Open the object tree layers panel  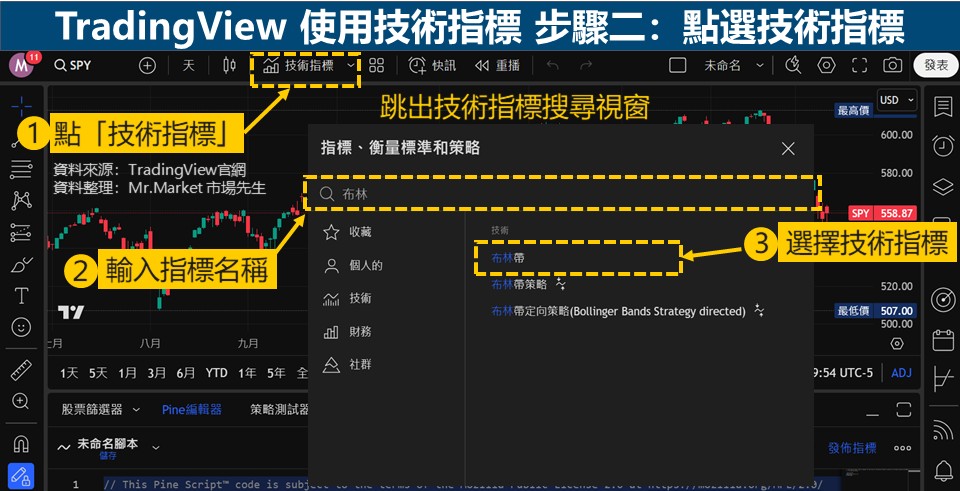942,187
